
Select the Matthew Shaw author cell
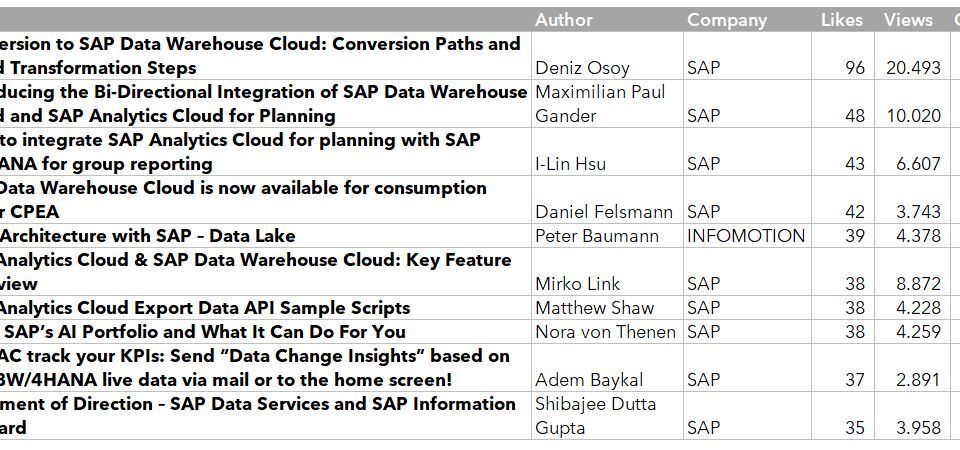point(607,307)
